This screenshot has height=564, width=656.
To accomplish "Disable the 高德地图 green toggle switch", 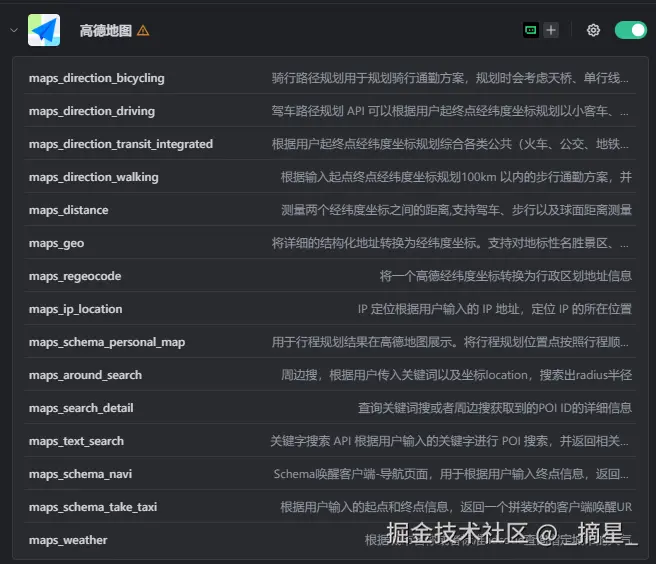I will [630, 30].
